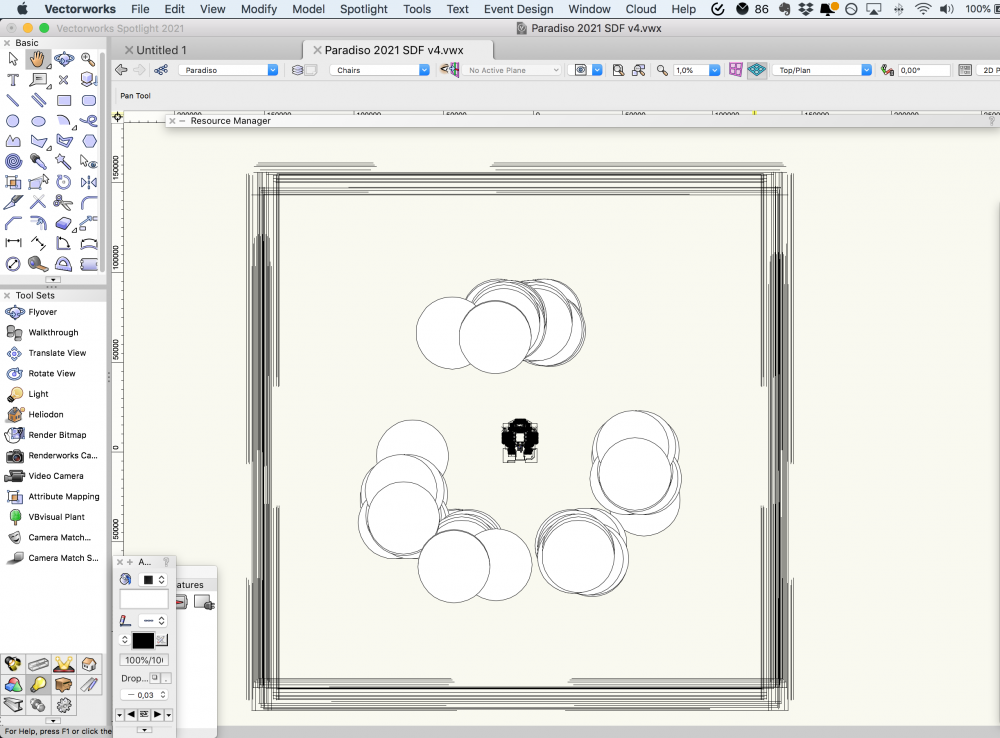Select the Spiral tool
Screen dimensions: 1000x738
point(13,161)
